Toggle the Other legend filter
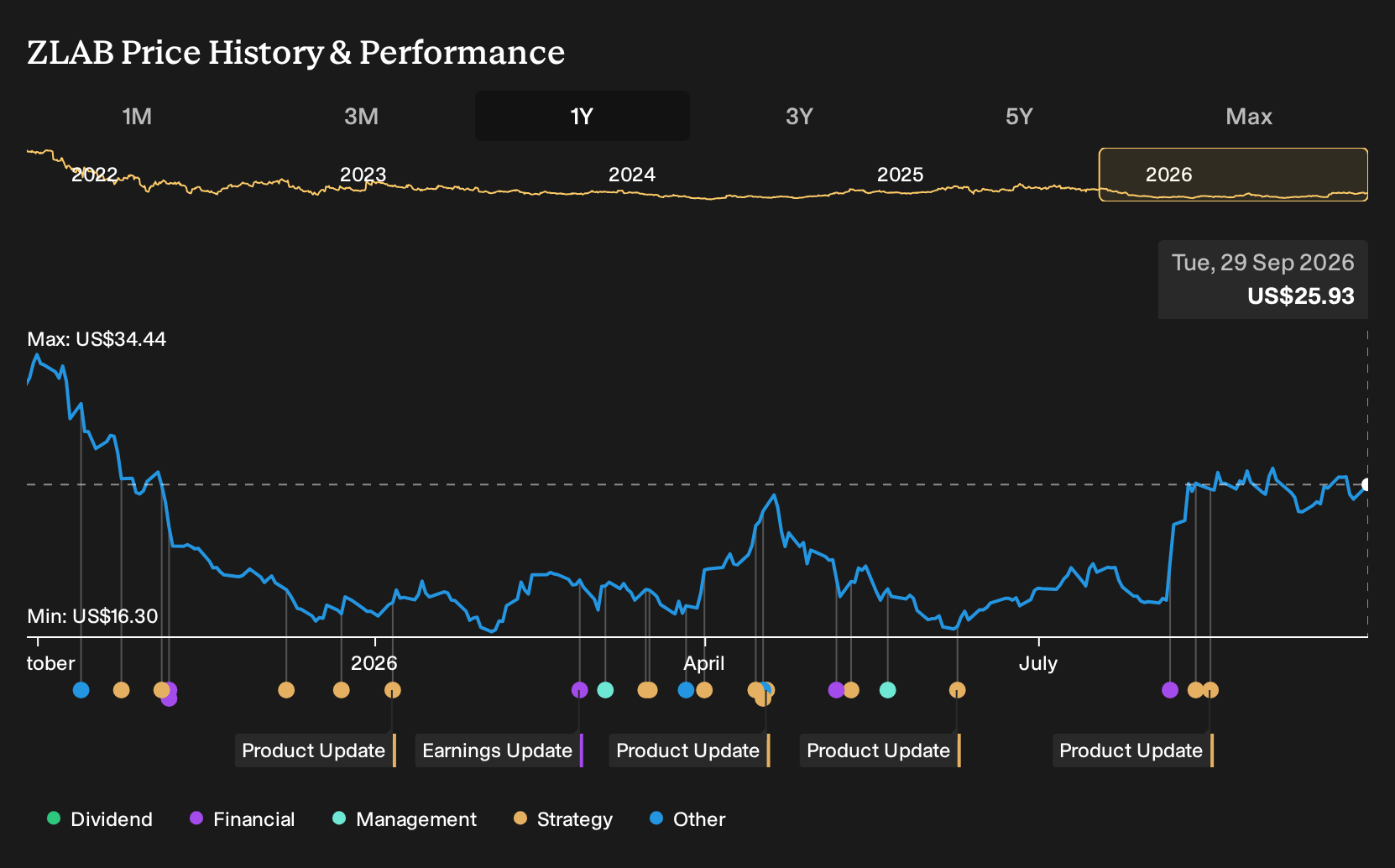Screen dimensions: 1395x868 tap(687, 819)
